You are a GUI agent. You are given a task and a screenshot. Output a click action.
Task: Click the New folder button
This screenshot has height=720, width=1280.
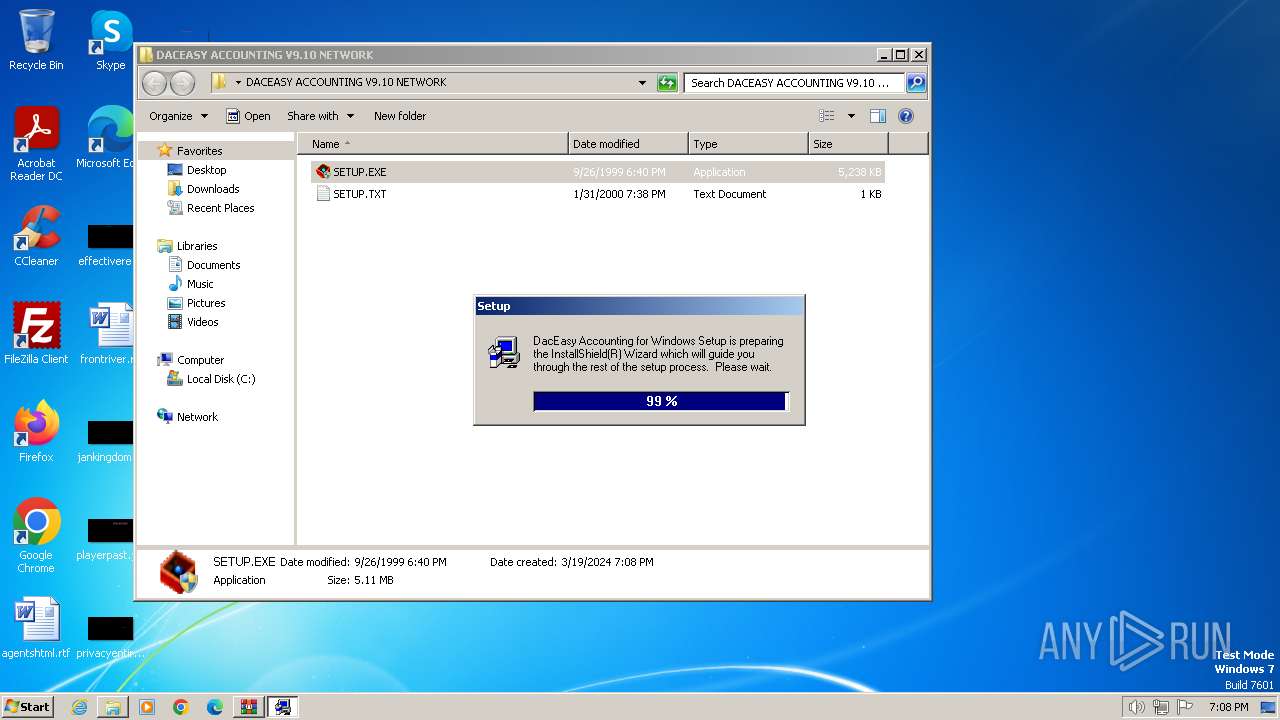coord(400,116)
